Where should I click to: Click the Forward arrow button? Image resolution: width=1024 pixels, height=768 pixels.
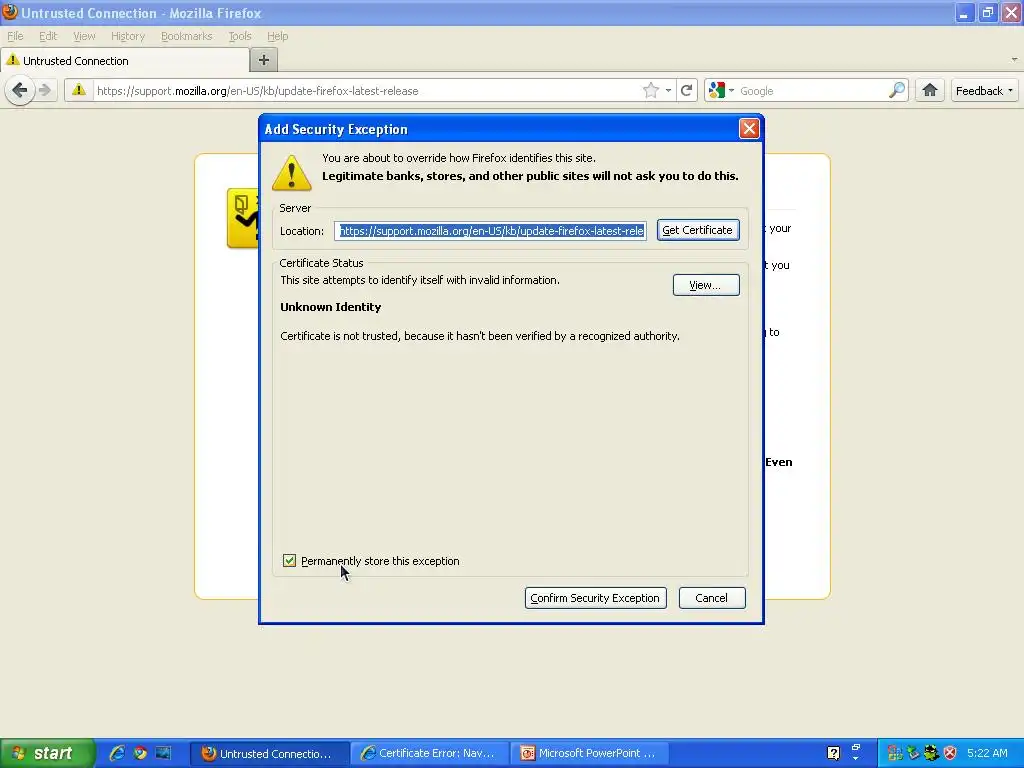tap(44, 90)
